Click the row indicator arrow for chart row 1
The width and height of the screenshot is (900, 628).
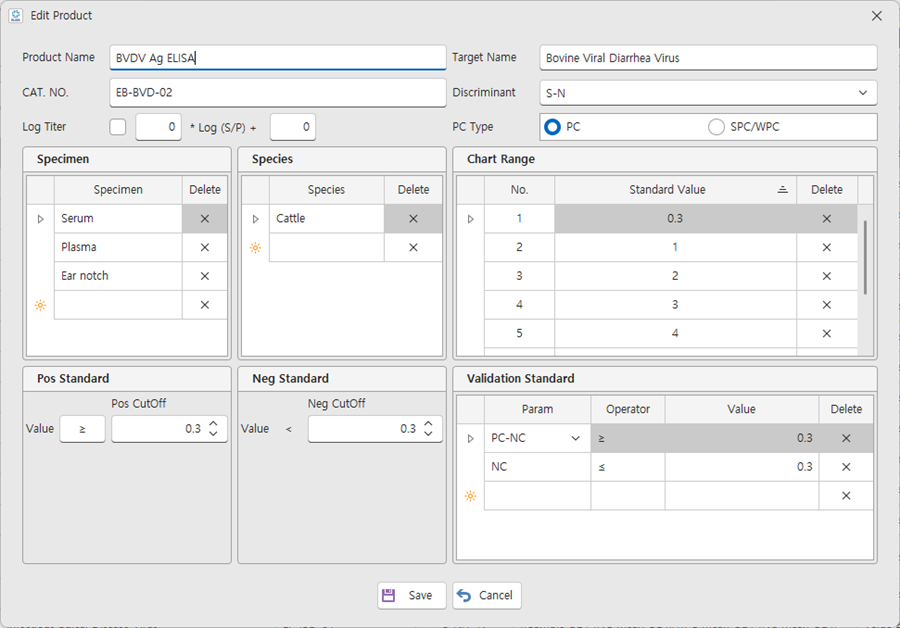pyautogui.click(x=471, y=219)
